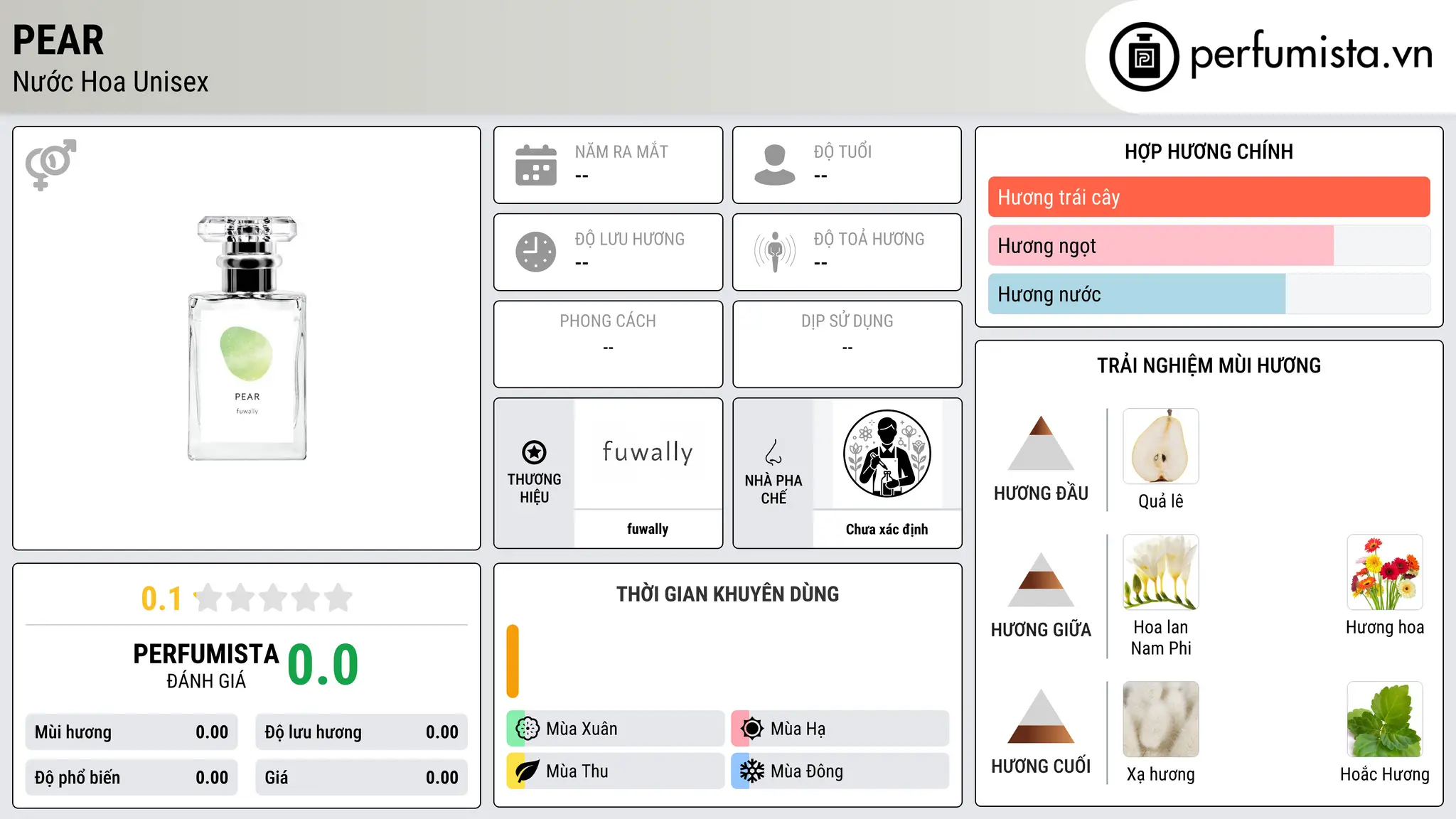The image size is (1456, 819).
Task: Click the Giá score row
Action: pos(362,778)
